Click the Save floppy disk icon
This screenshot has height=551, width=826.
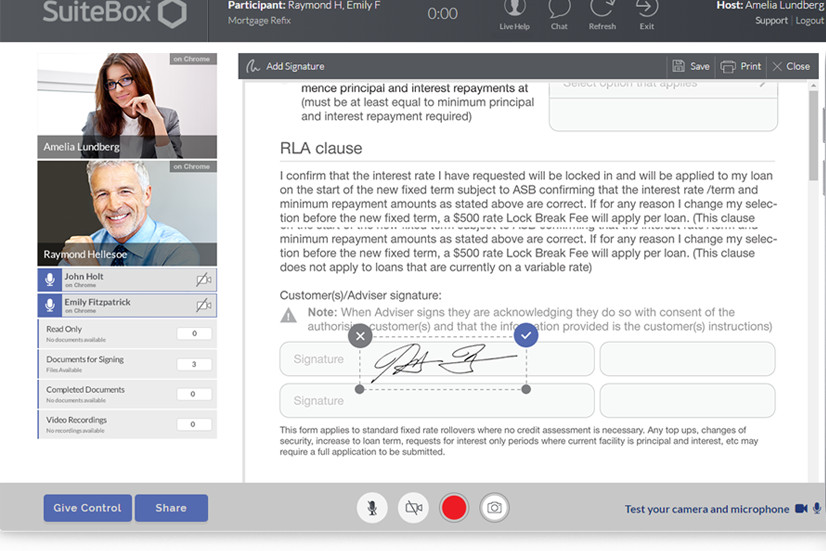point(678,66)
